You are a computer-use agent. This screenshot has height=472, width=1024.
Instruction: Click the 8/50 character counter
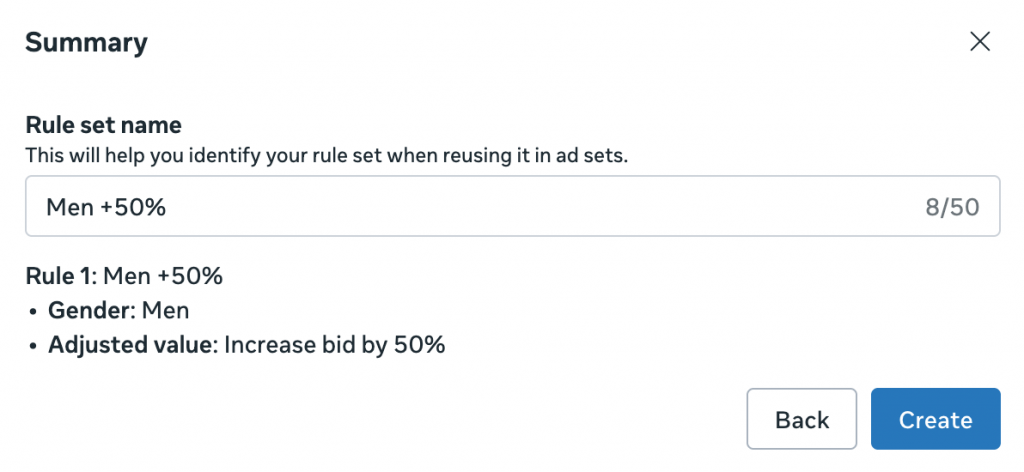[x=950, y=208]
